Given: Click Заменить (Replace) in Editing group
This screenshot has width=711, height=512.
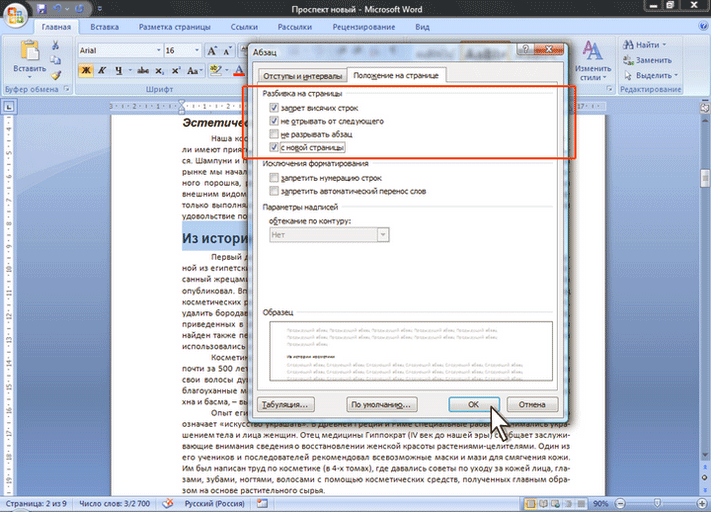Looking at the screenshot, I should click(648, 60).
